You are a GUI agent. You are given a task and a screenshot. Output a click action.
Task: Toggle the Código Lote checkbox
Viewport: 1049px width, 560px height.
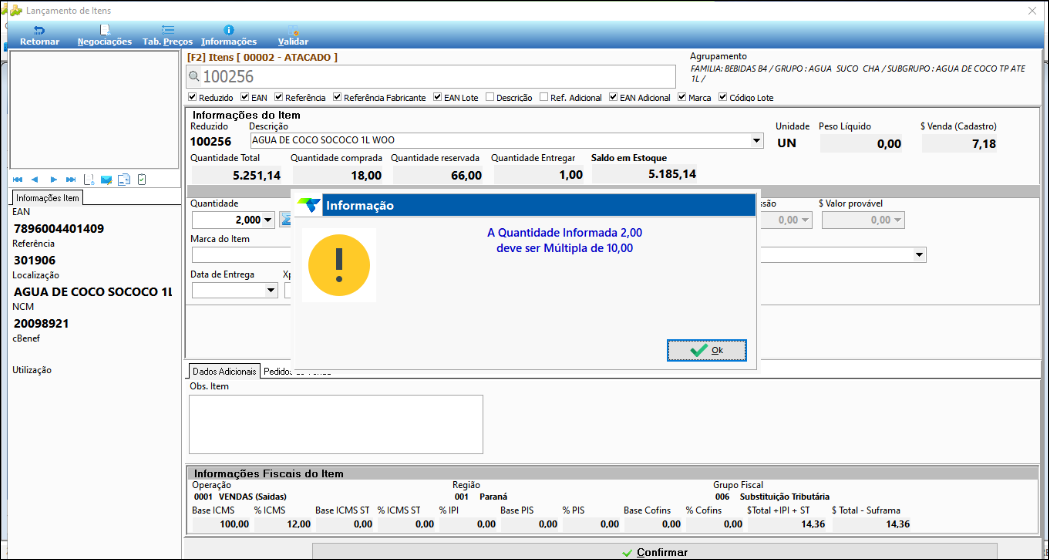pos(723,97)
